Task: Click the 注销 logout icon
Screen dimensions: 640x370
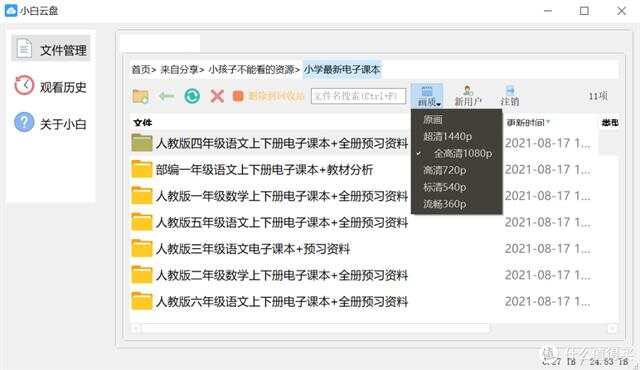Action: point(510,96)
